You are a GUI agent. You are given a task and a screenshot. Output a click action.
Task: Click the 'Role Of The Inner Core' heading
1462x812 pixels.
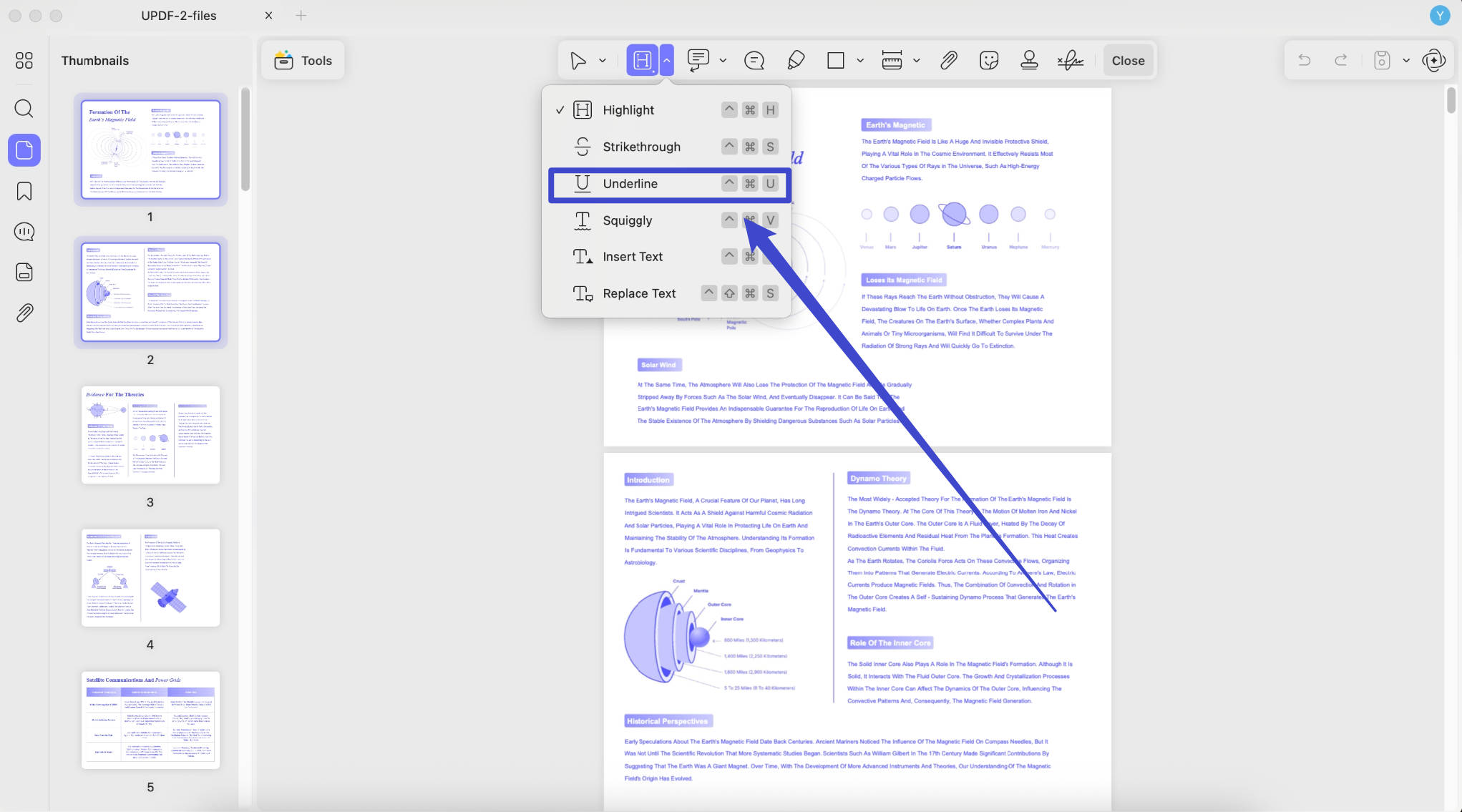[x=890, y=642]
